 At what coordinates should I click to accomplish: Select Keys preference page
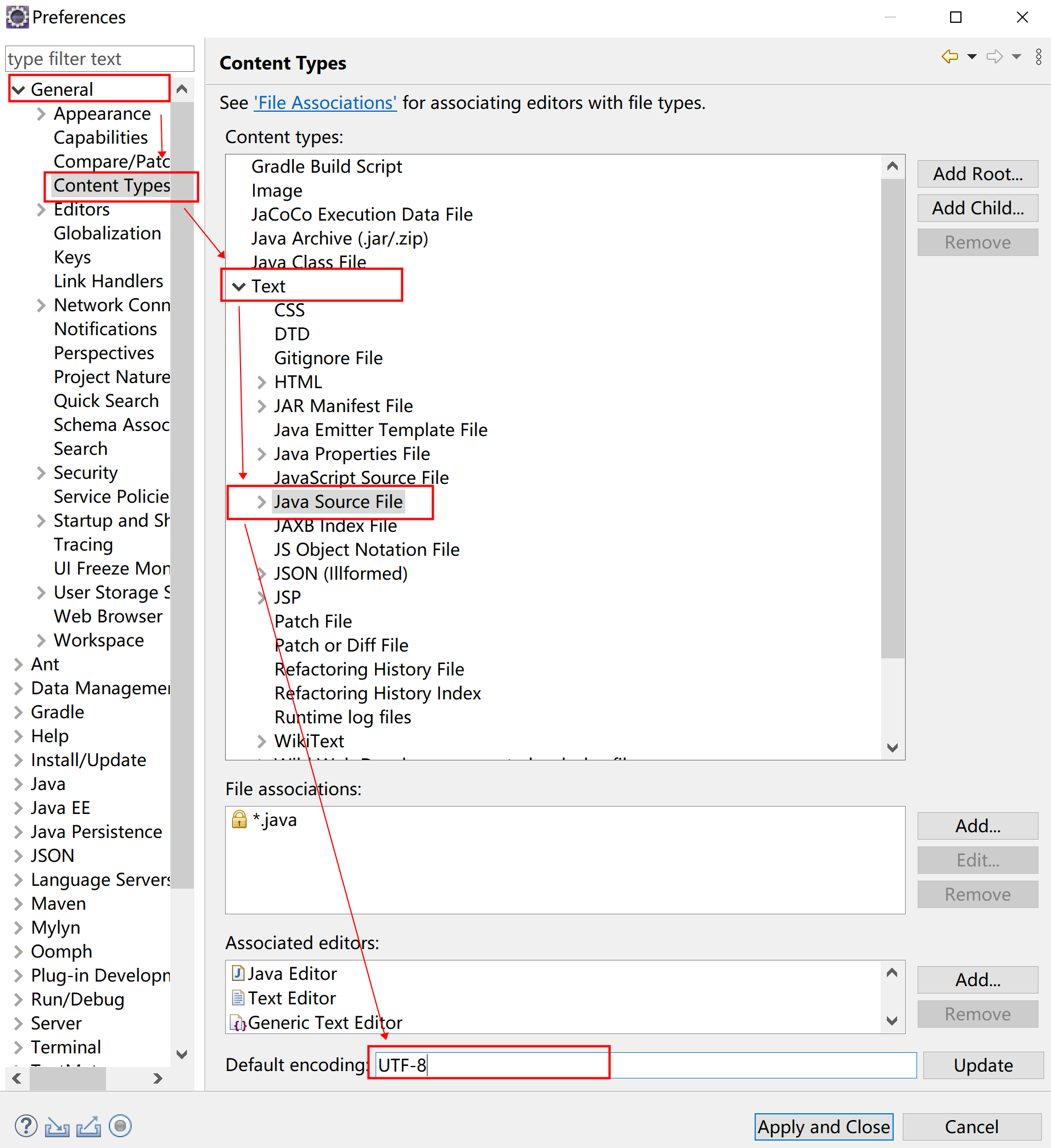pyautogui.click(x=72, y=258)
